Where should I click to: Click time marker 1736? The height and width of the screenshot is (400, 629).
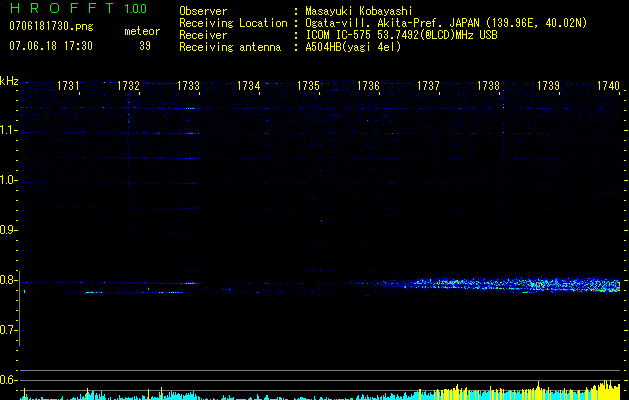click(x=368, y=86)
